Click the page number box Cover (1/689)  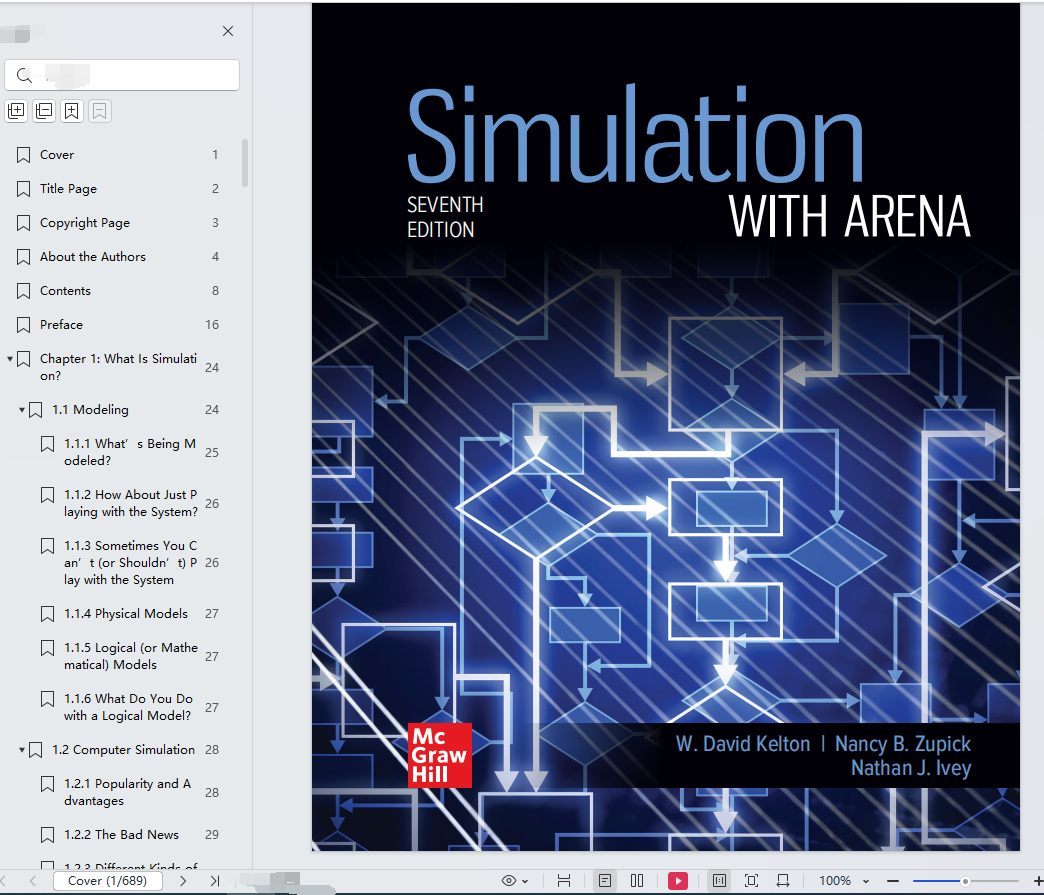(108, 881)
